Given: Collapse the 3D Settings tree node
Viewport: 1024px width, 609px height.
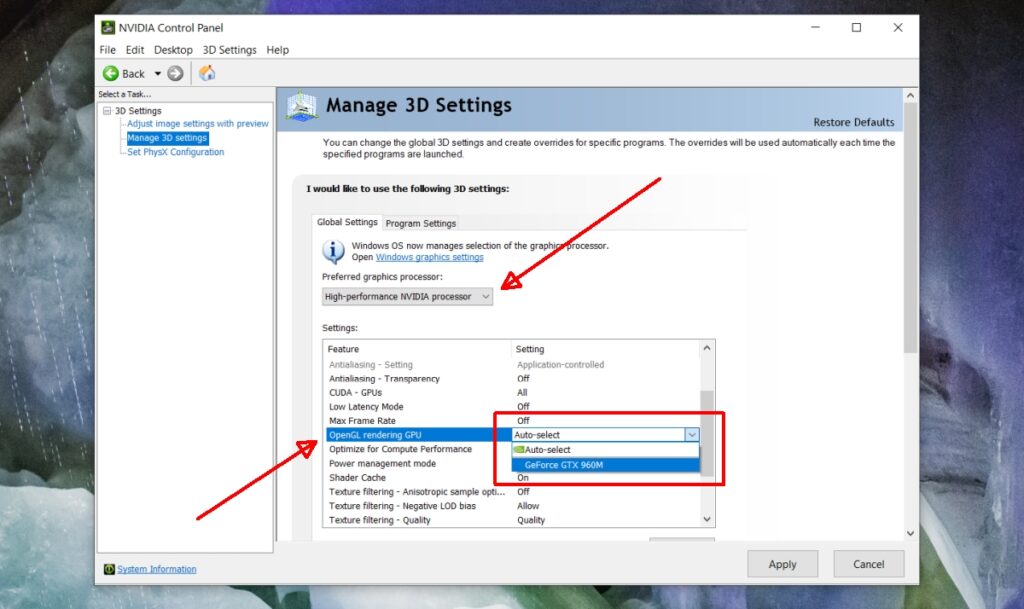Looking at the screenshot, I should pyautogui.click(x=106, y=110).
